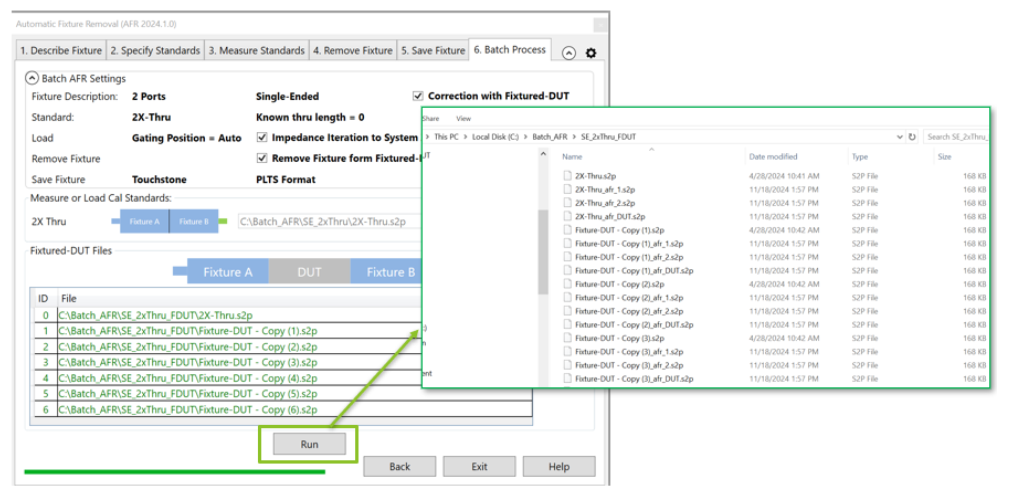This screenshot has width=1013, height=491.
Task: Open the settings gear icon
Action: 591,53
